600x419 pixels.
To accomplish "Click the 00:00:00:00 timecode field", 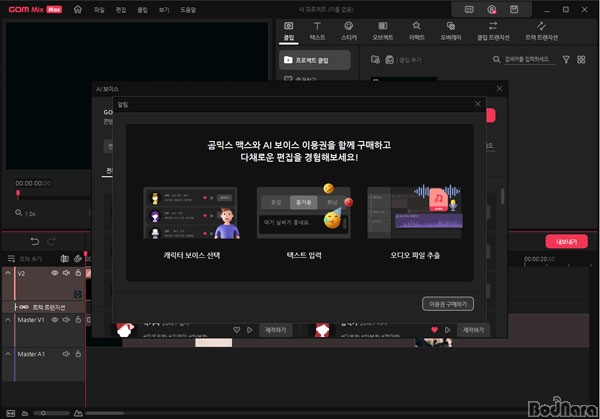I will tap(33, 183).
